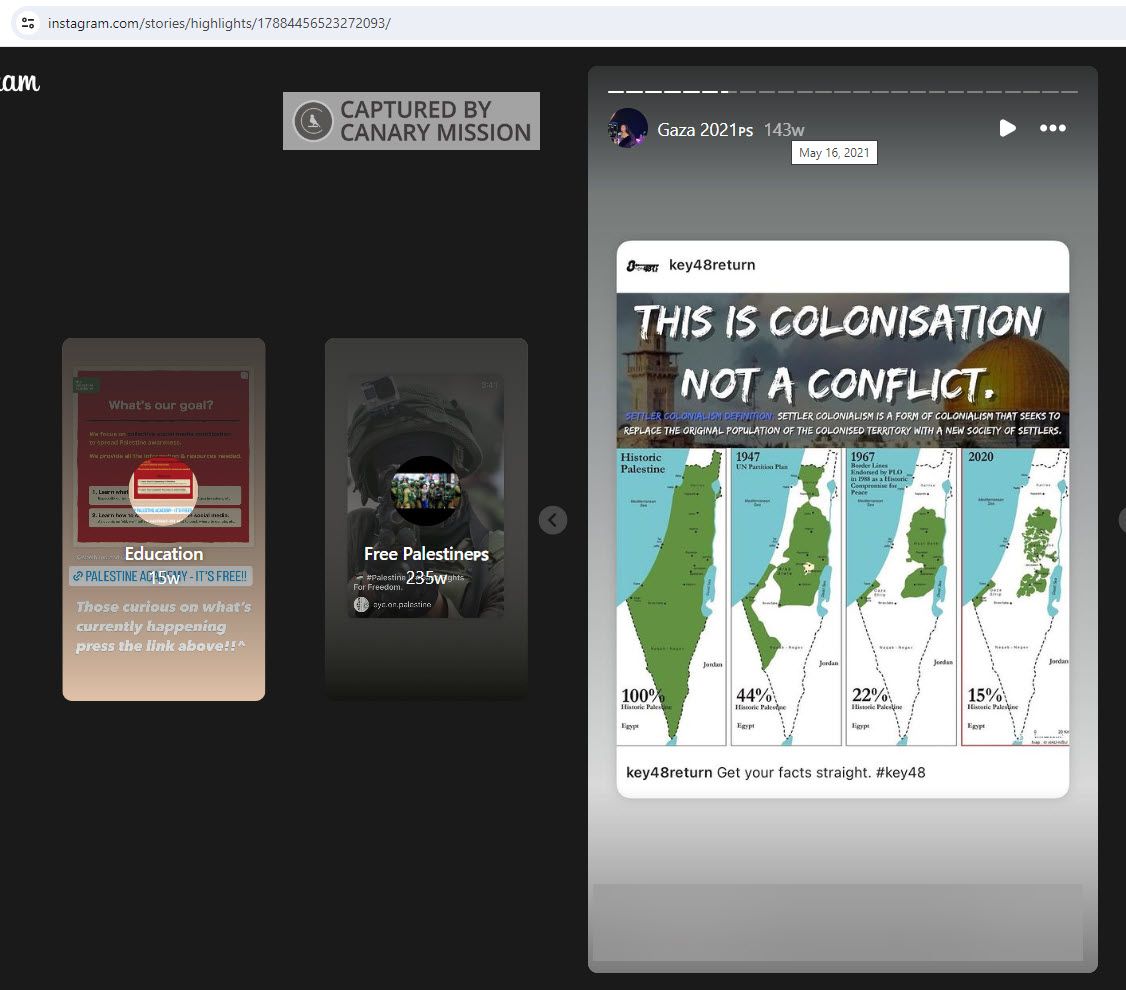The height and width of the screenshot is (990, 1126).
Task: Click the first story progress segment
Action: [615, 92]
